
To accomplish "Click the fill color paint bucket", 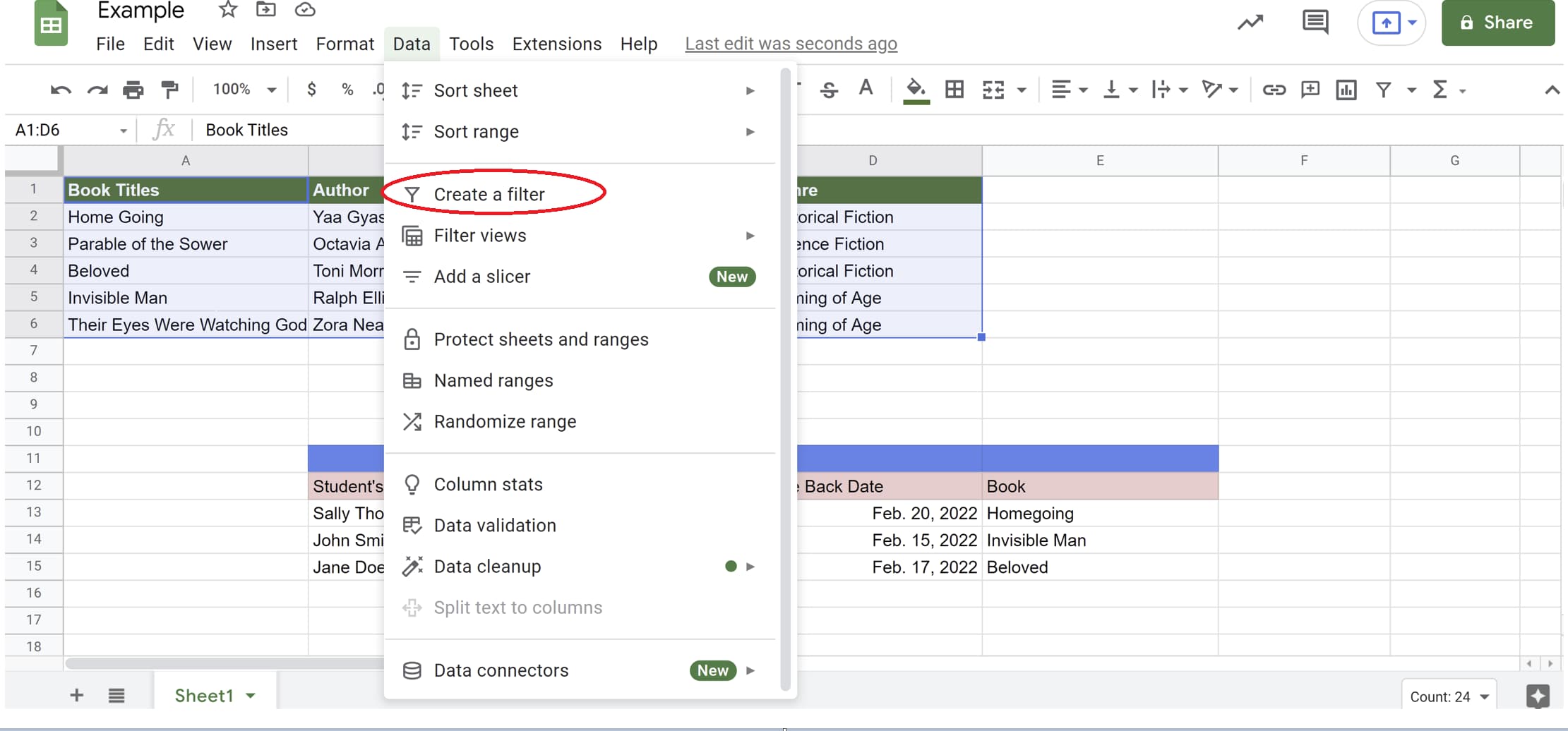I will (916, 90).
